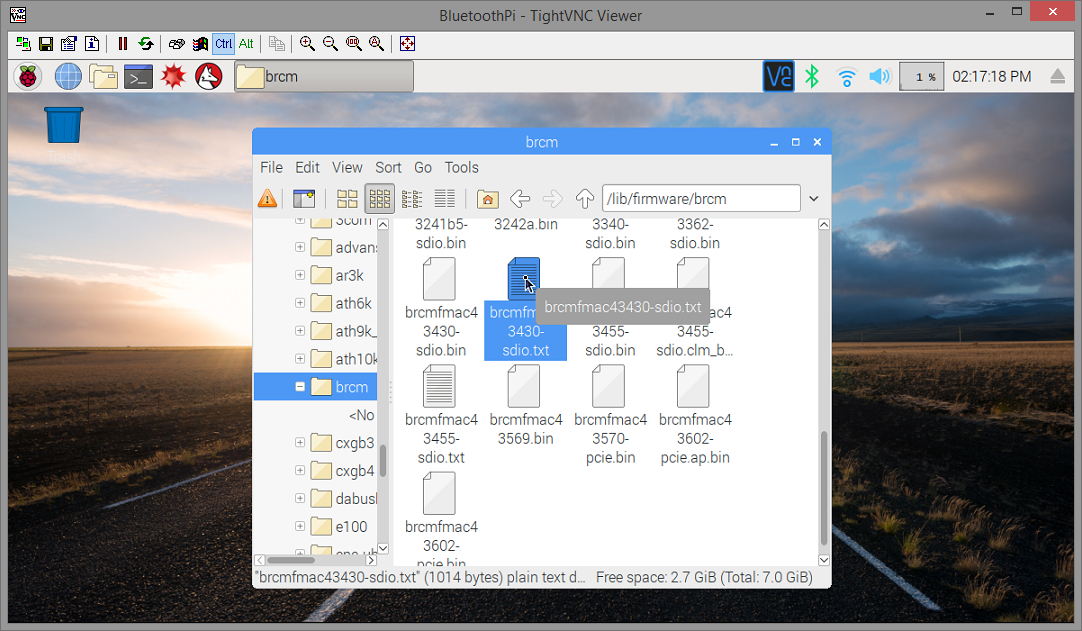Go to the home folder

[487, 199]
